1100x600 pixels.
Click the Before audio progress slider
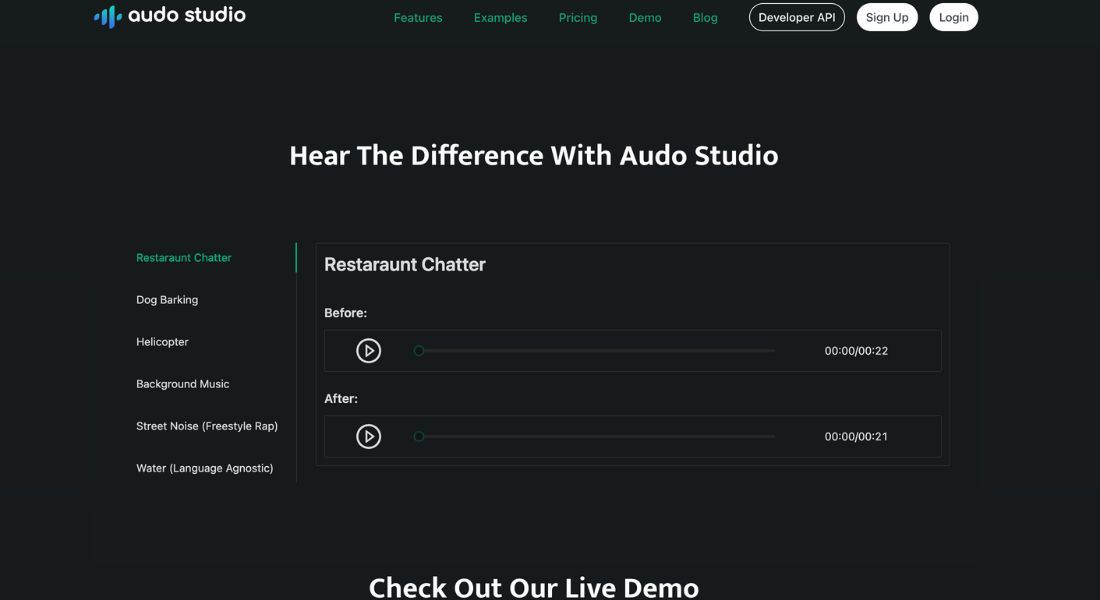[595, 351]
